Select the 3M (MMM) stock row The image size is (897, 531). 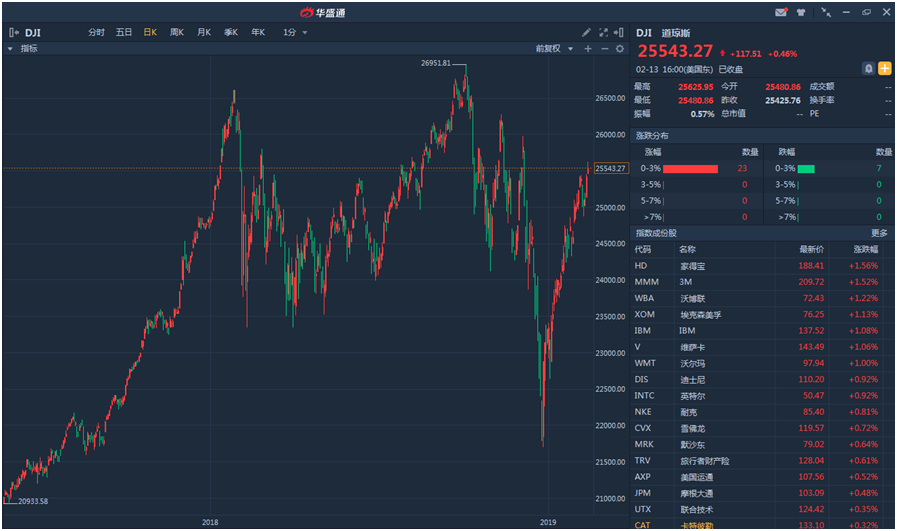pos(762,282)
